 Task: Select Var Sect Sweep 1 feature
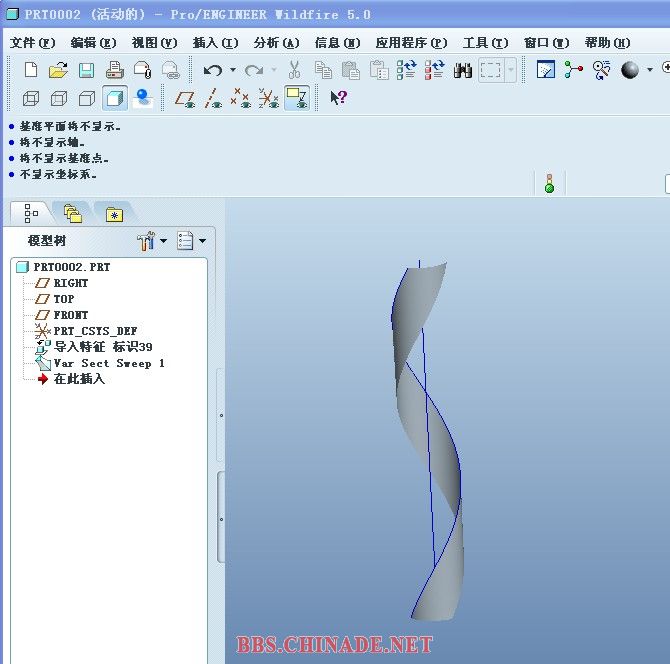pos(108,363)
